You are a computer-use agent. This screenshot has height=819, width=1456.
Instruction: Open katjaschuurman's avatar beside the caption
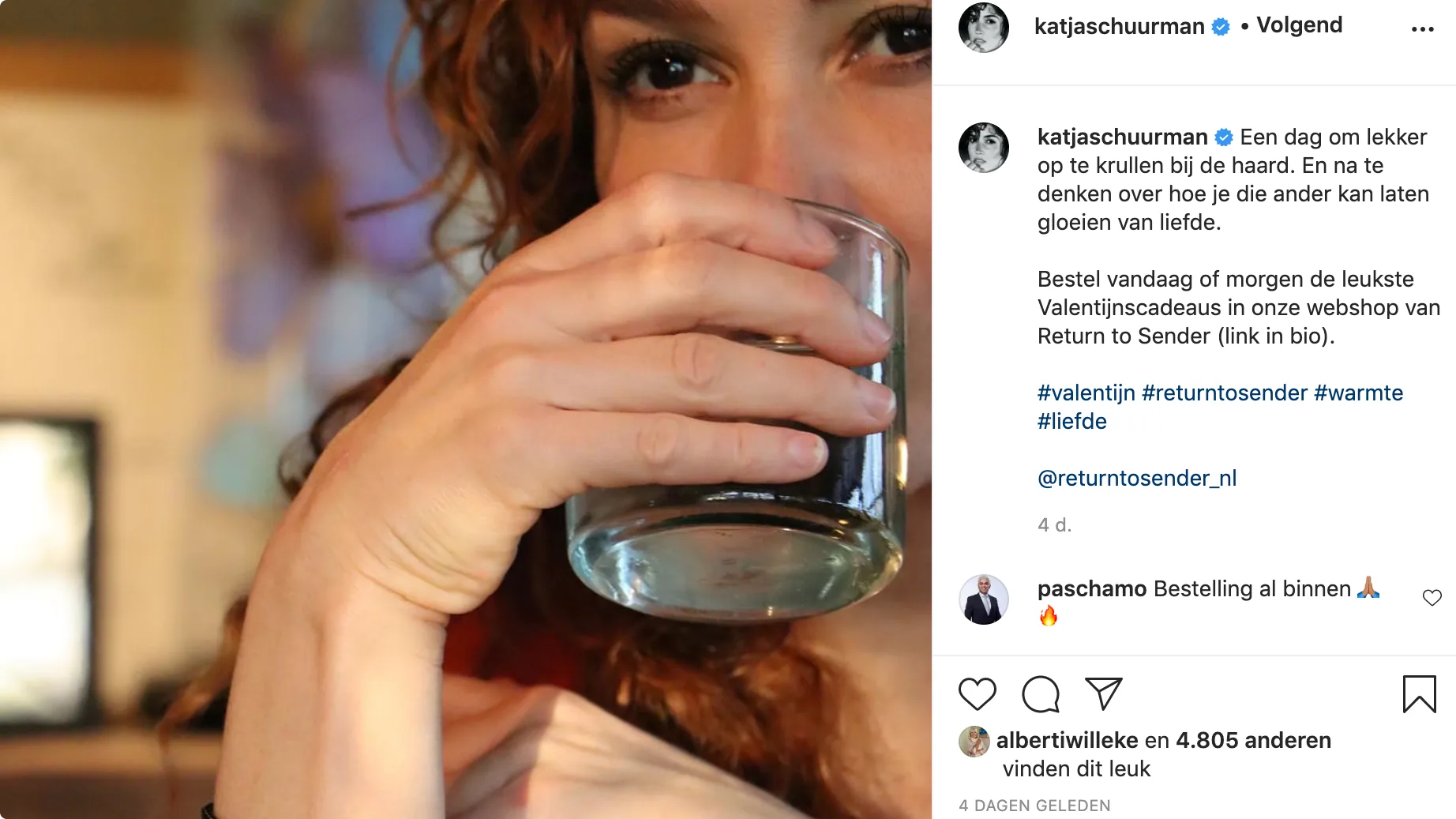tap(983, 148)
